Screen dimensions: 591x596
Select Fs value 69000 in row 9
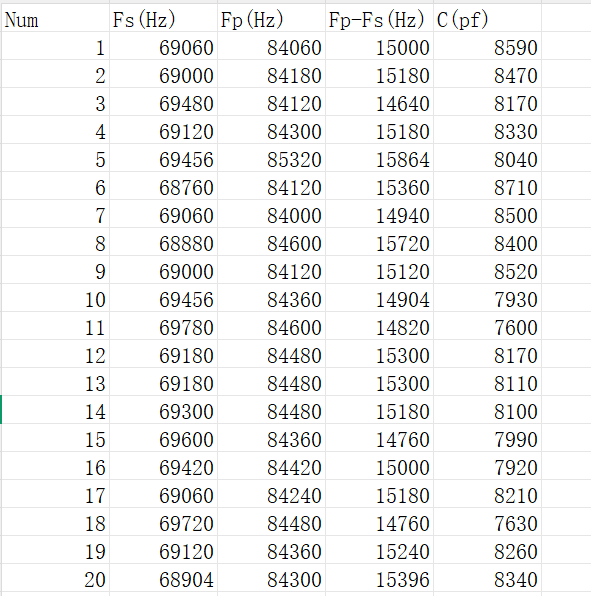[163, 270]
